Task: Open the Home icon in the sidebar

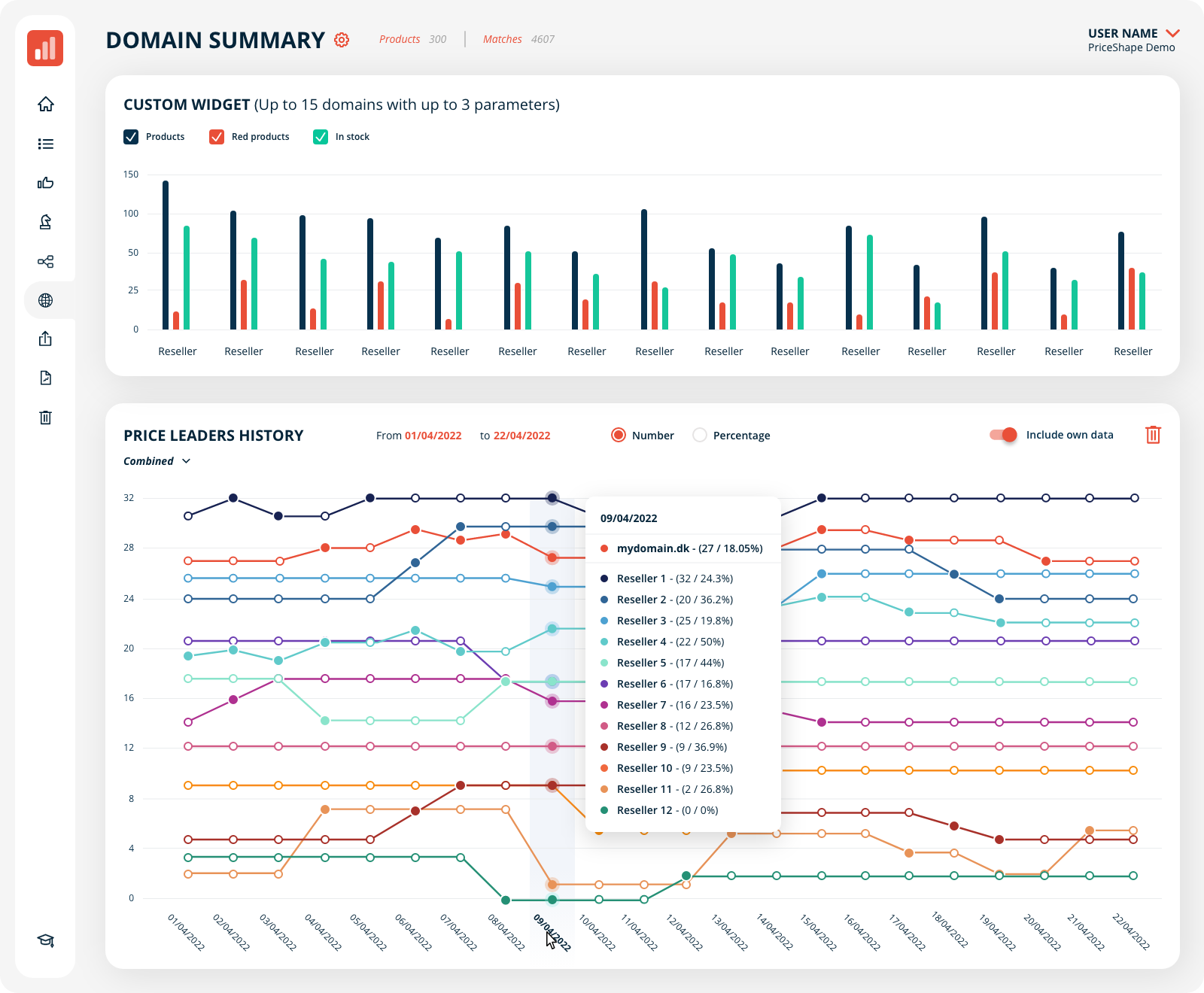Action: tap(46, 104)
